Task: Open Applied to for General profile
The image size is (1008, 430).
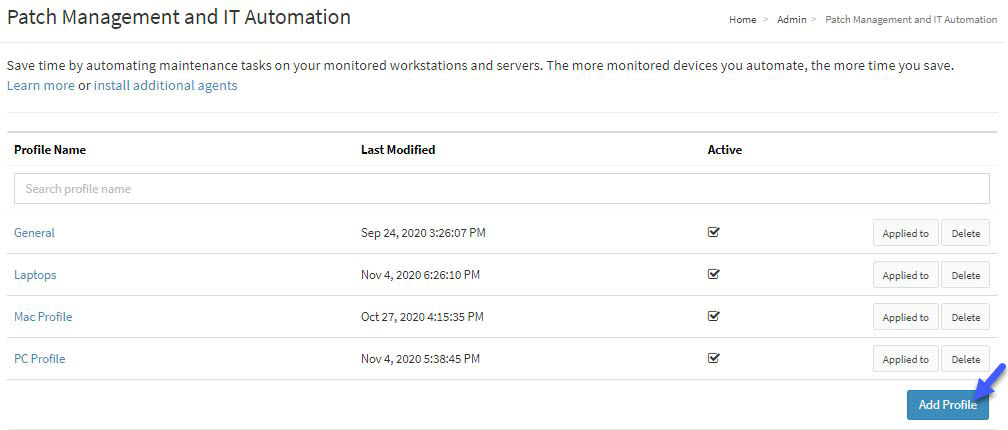Action: pos(905,233)
